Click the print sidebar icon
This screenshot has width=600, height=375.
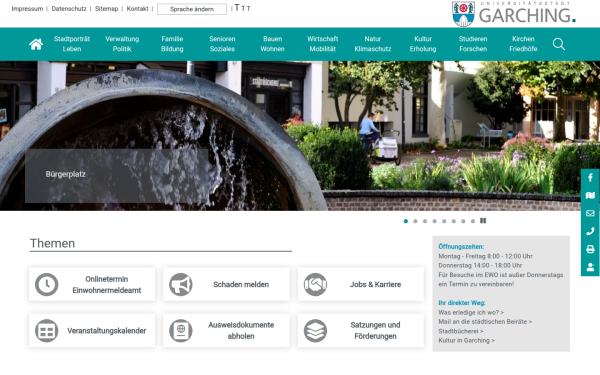click(590, 249)
